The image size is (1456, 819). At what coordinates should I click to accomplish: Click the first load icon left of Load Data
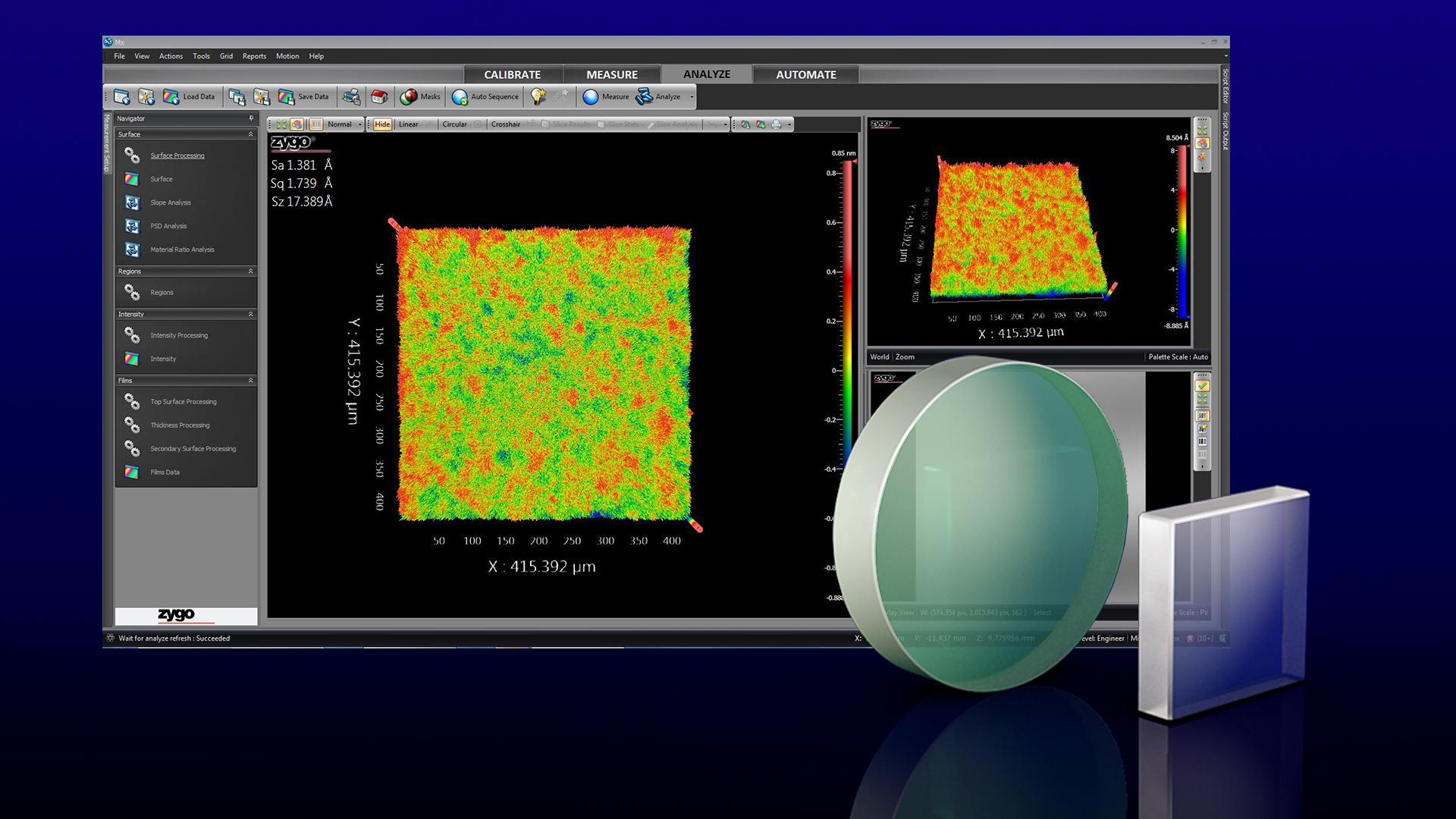[x=121, y=96]
